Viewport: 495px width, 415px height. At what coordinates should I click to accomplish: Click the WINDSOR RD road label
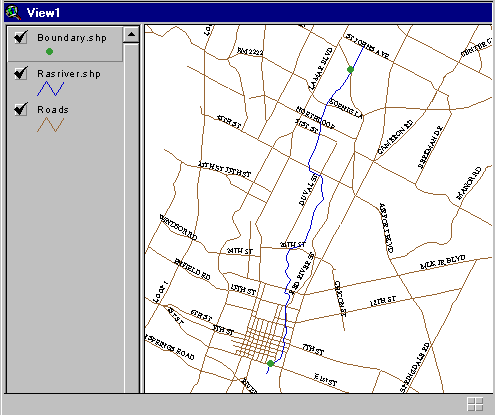pyautogui.click(x=178, y=227)
